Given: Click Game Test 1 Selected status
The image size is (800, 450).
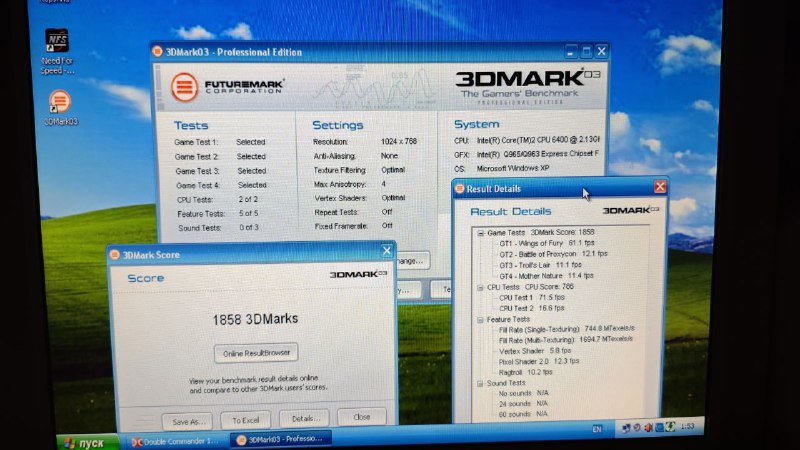Looking at the screenshot, I should [251, 142].
